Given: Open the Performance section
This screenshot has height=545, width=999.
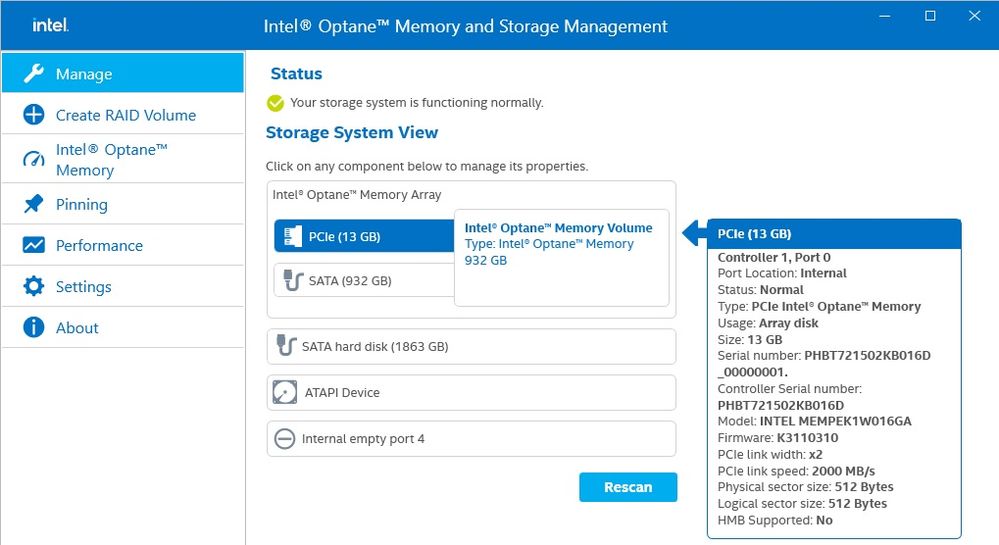Looking at the screenshot, I should click(x=123, y=245).
